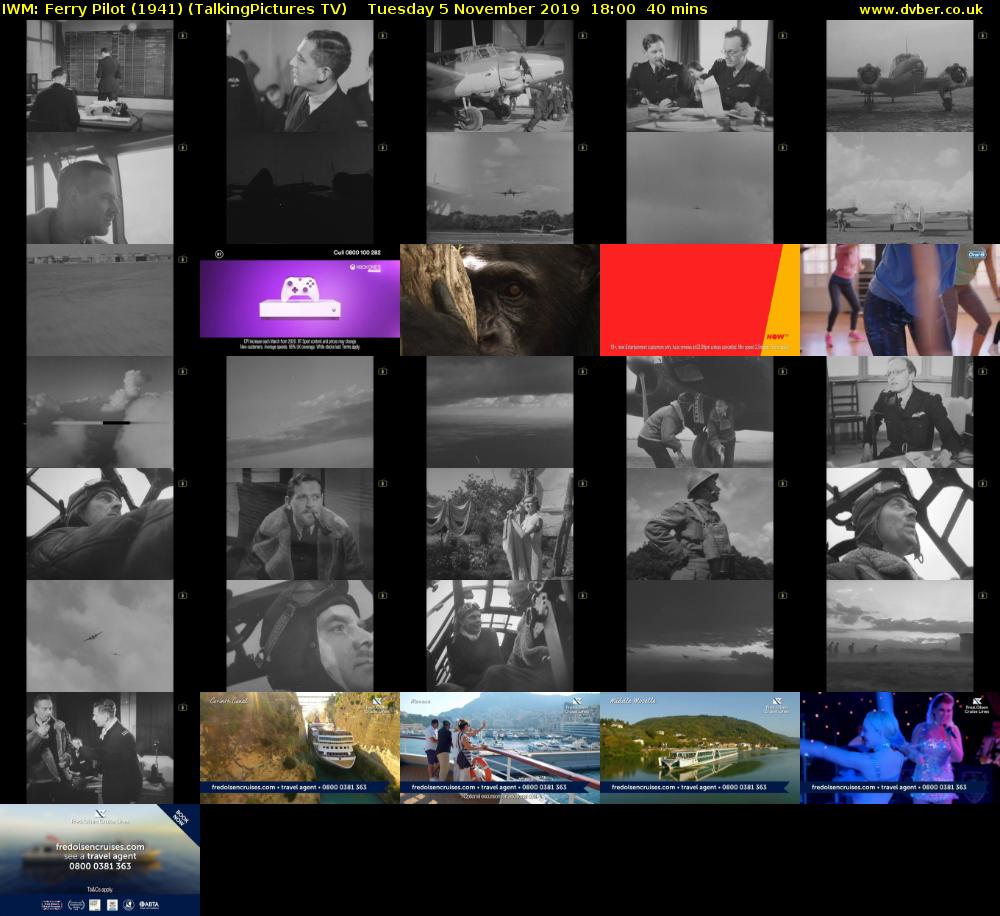Open the Corinth Canal cruise ship thumbnail
The width and height of the screenshot is (1000, 916).
300,748
